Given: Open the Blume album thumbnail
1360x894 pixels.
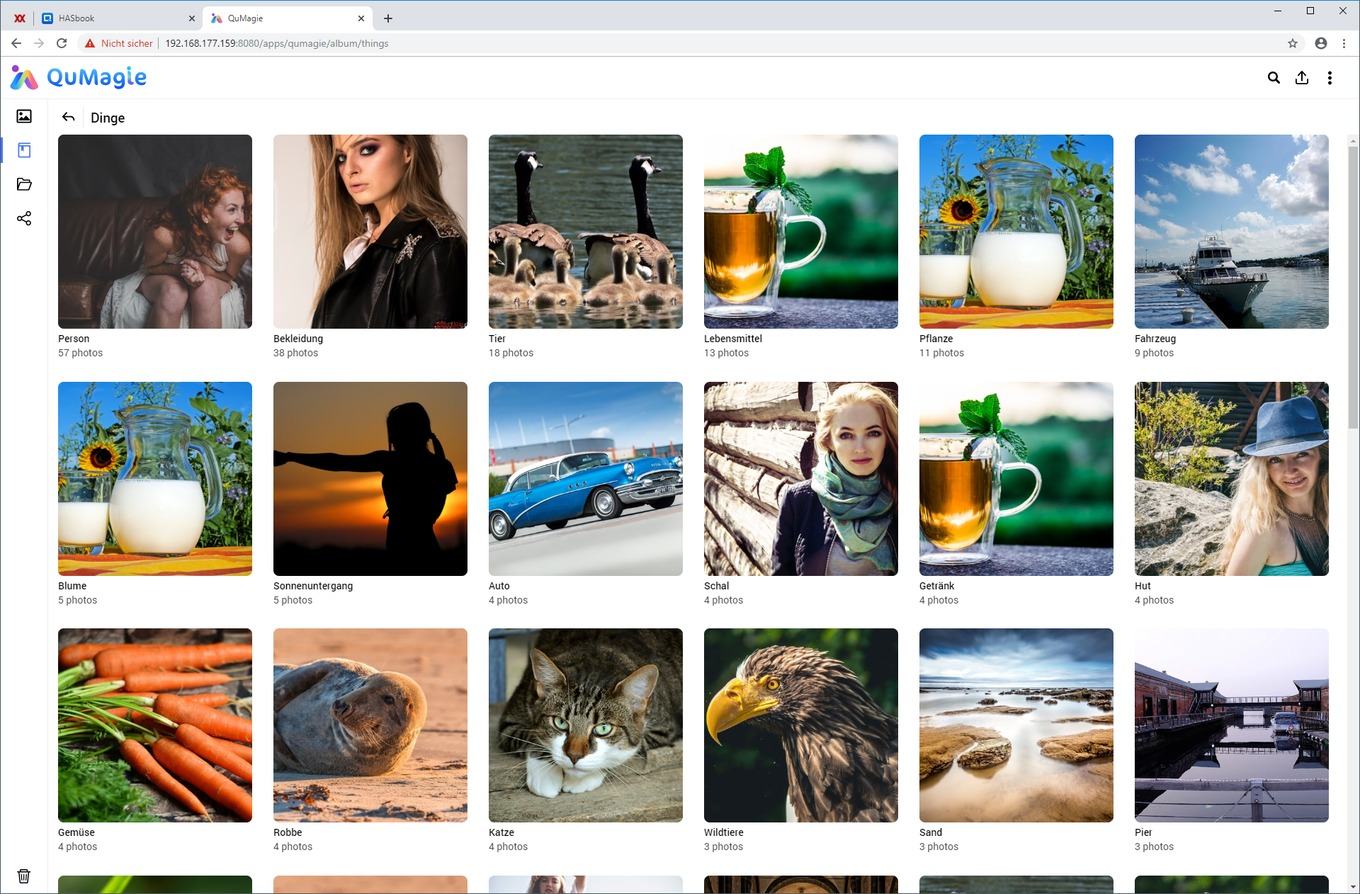Looking at the screenshot, I should pyautogui.click(x=155, y=478).
